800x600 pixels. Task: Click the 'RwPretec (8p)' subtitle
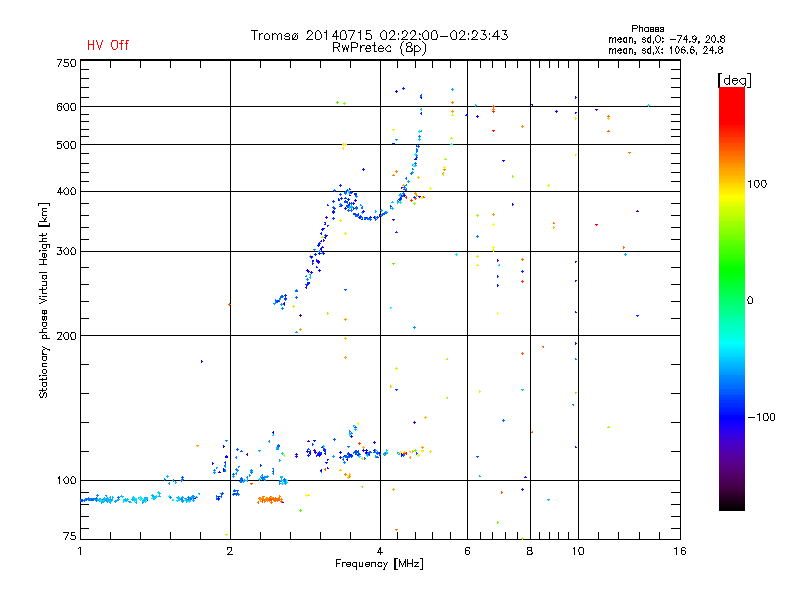pyautogui.click(x=379, y=48)
